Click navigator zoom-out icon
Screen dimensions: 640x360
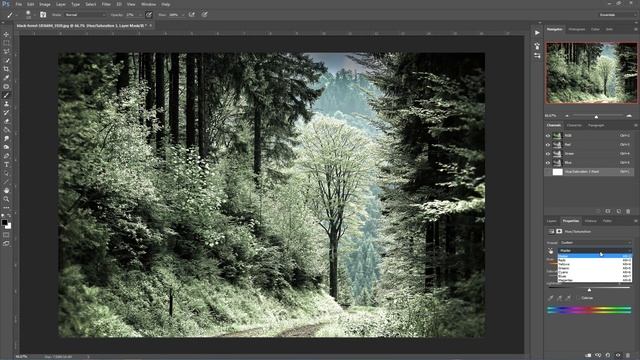click(x=567, y=116)
